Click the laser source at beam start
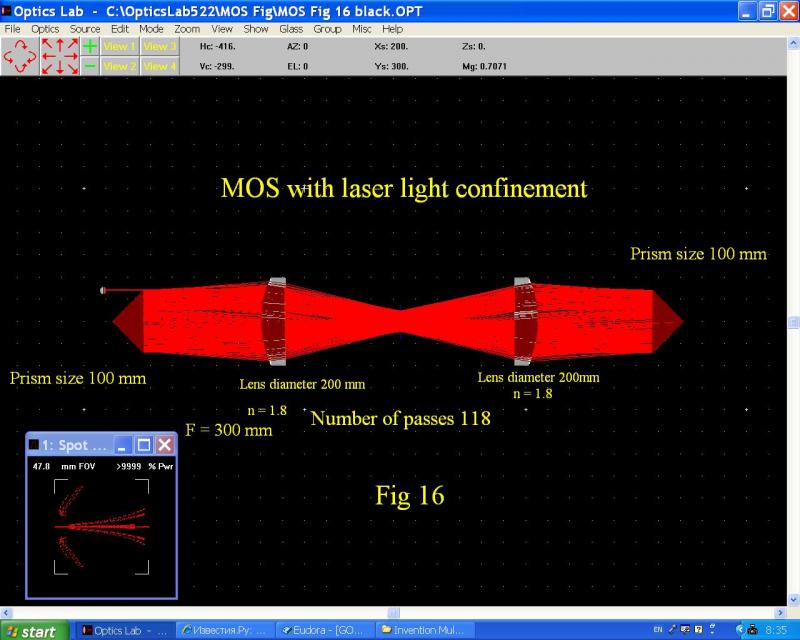Image resolution: width=800 pixels, height=640 pixels. pyautogui.click(x=104, y=291)
